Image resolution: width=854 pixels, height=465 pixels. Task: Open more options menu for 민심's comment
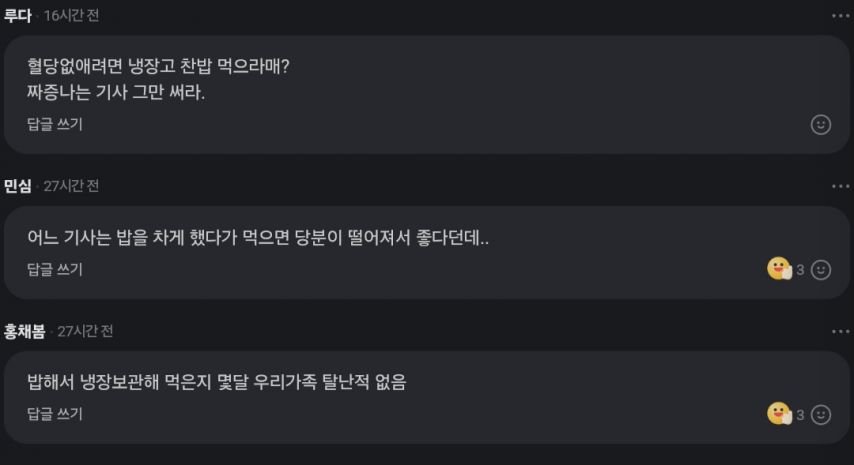click(x=840, y=187)
